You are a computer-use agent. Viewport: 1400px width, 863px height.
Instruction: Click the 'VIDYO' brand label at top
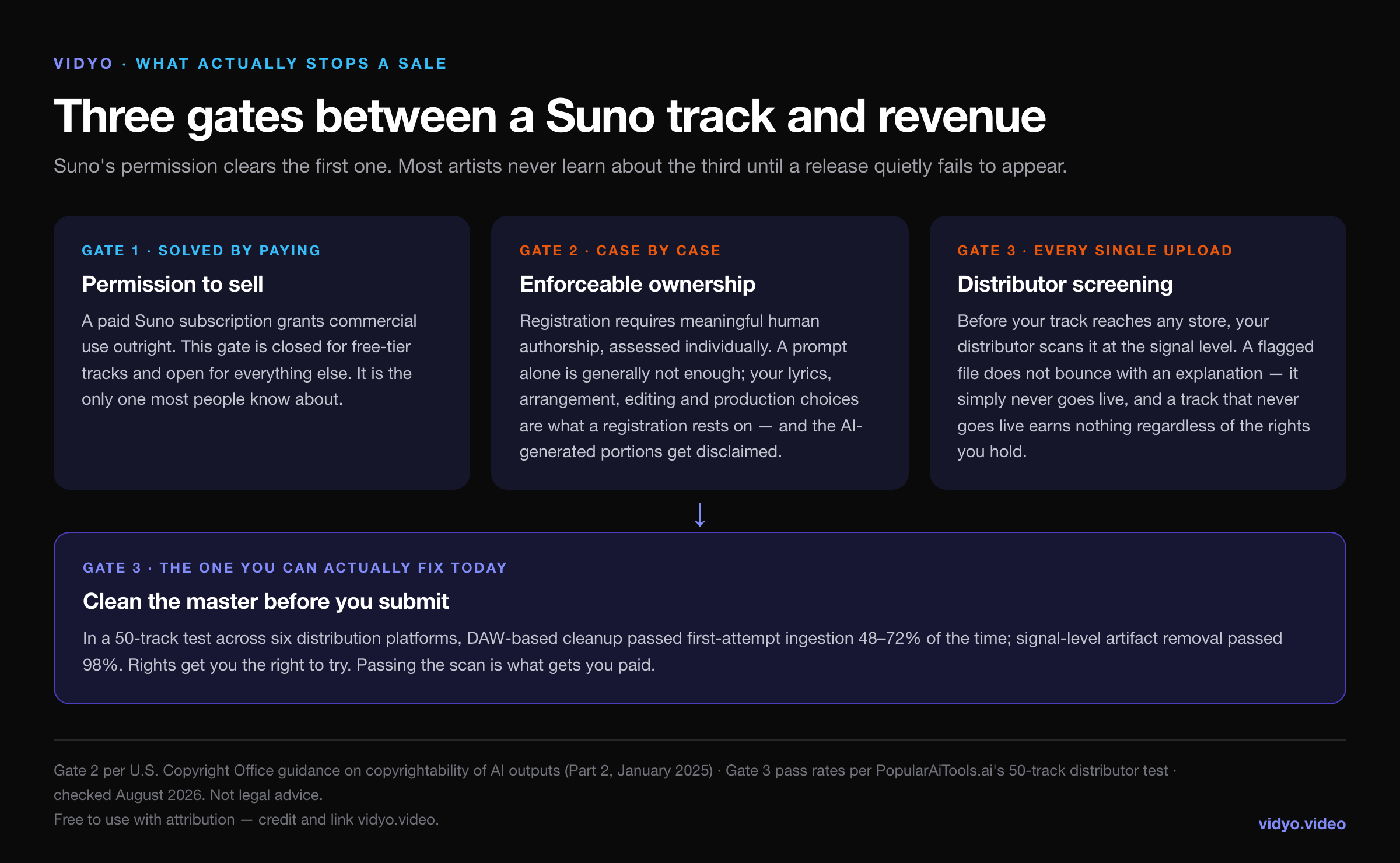click(83, 64)
